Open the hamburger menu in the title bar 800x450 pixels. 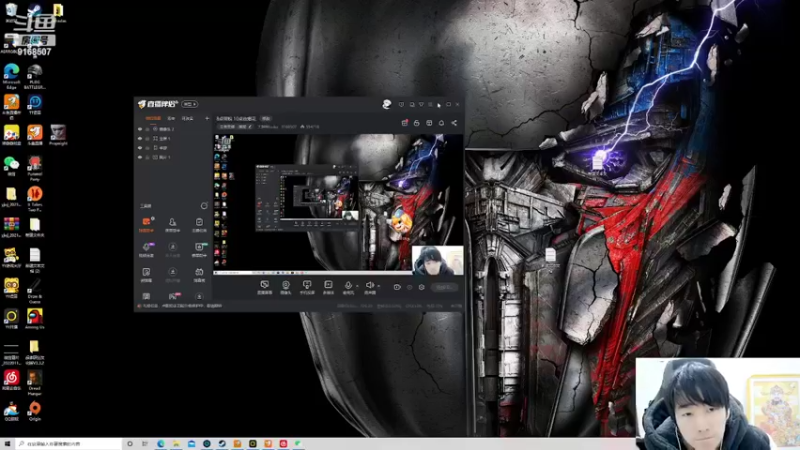[430, 105]
